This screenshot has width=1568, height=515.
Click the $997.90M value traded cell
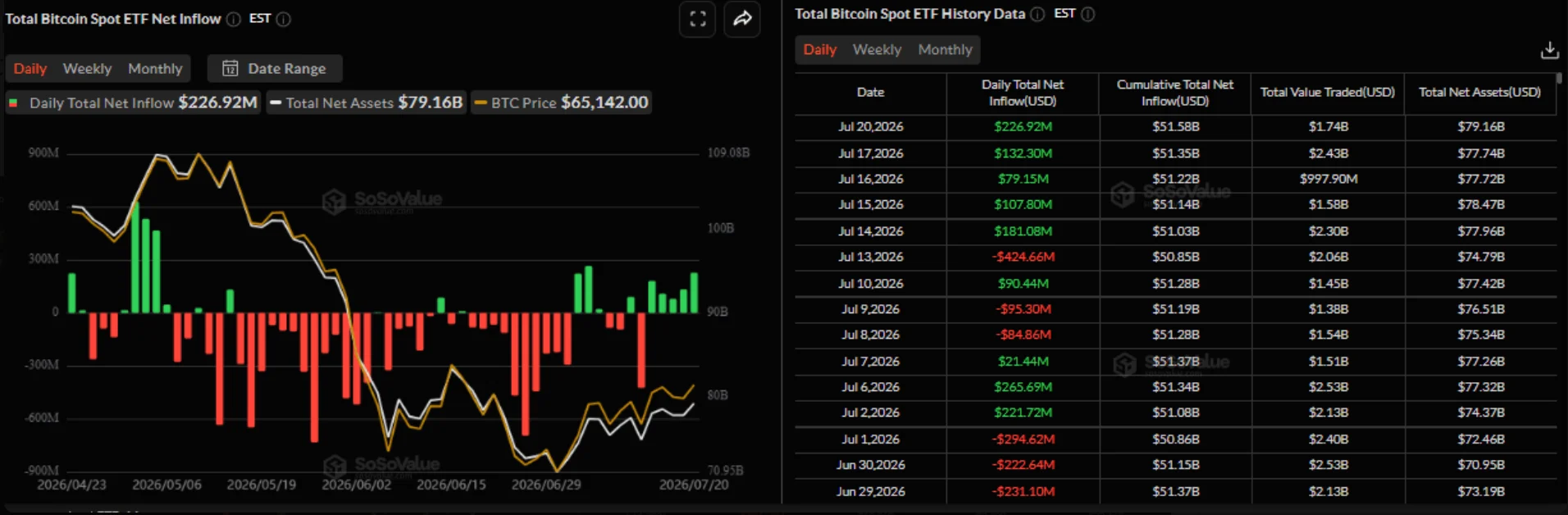pos(1329,178)
